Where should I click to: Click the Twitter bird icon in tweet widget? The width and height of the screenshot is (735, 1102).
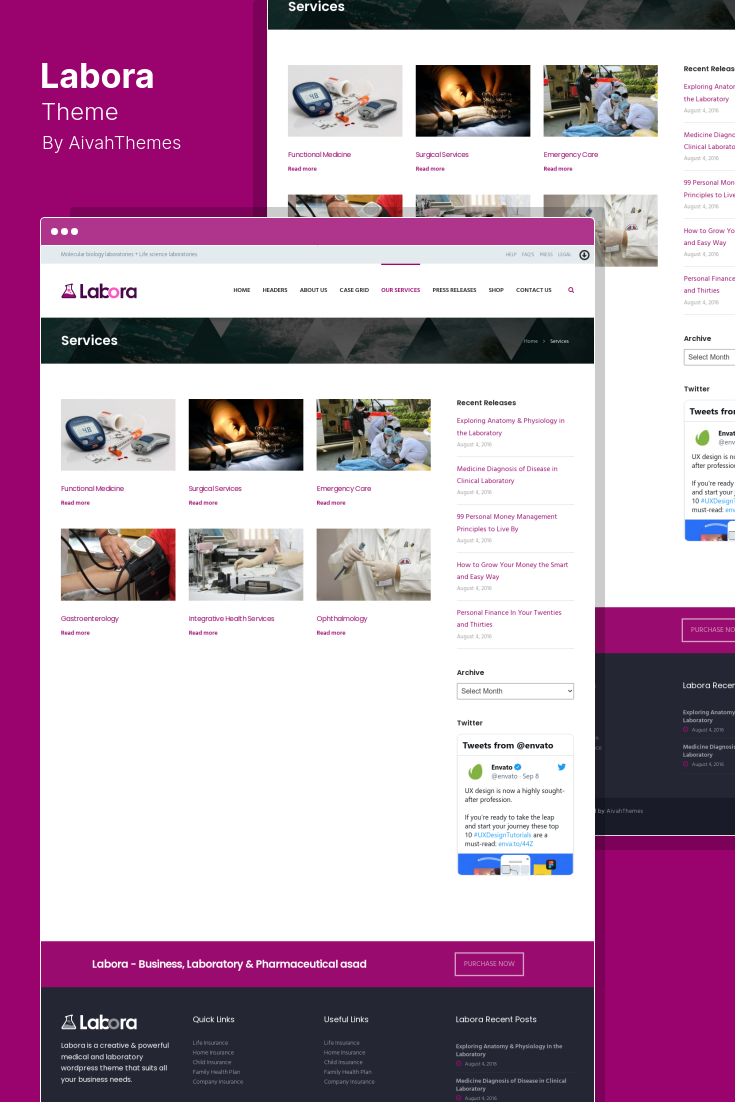[561, 767]
